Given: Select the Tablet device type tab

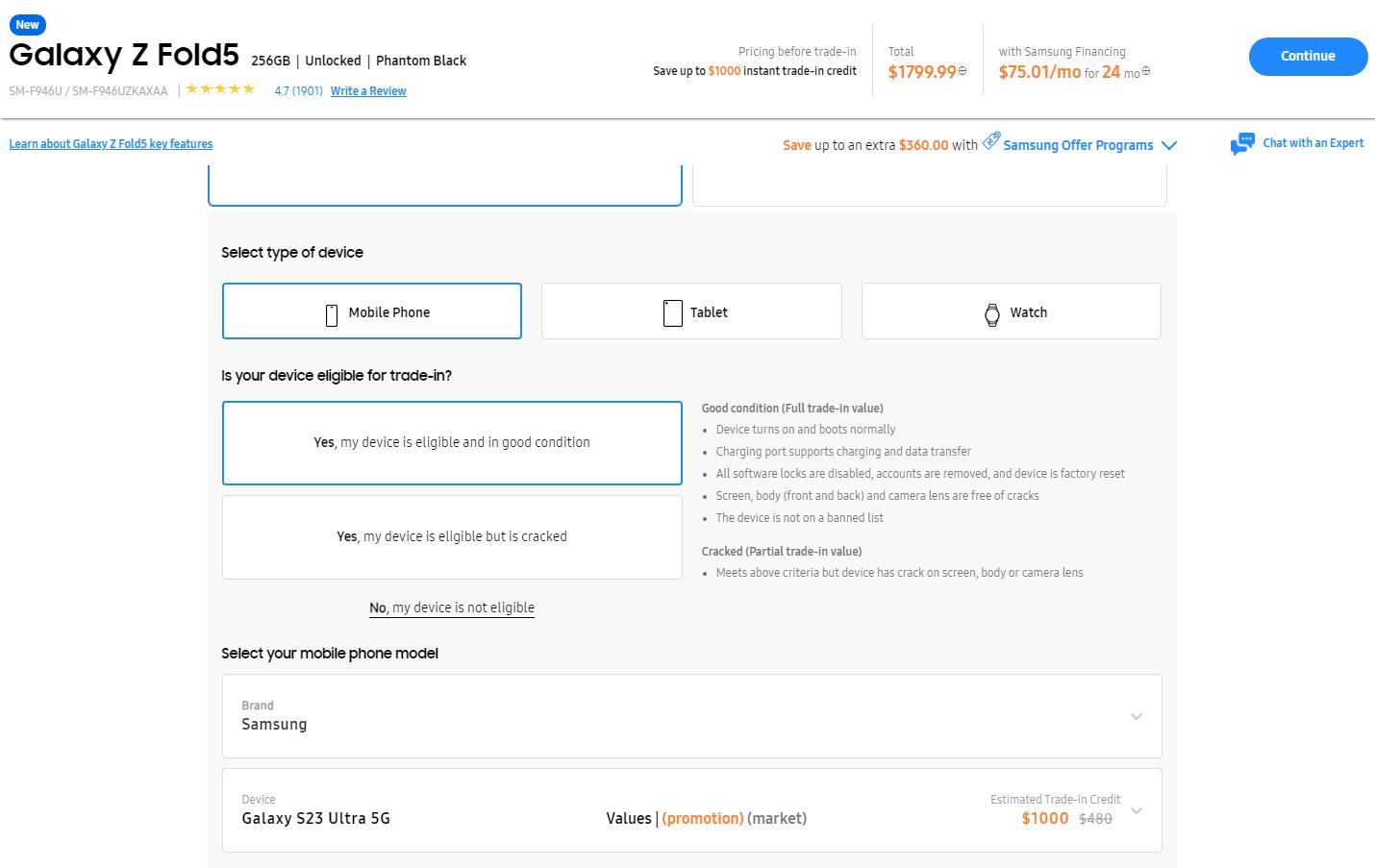Looking at the screenshot, I should click(x=691, y=311).
